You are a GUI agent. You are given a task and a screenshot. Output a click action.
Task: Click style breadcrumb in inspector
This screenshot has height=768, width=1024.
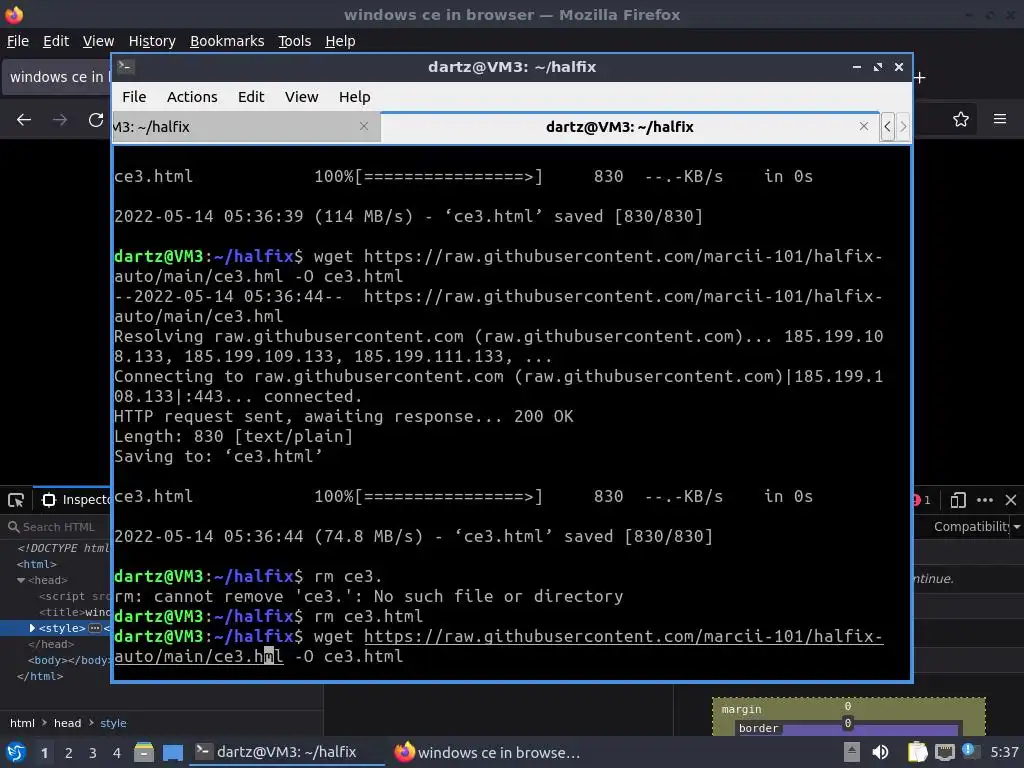[113, 723]
